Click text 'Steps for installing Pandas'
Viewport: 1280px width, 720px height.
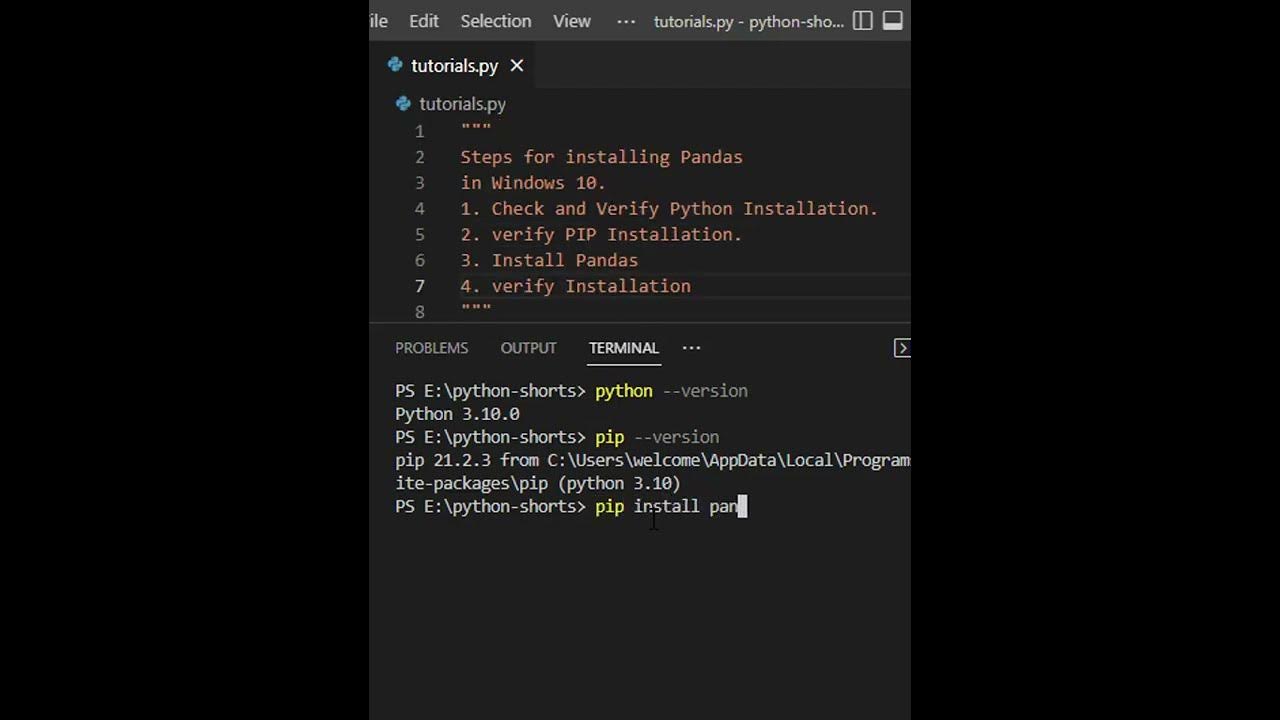tap(601, 157)
